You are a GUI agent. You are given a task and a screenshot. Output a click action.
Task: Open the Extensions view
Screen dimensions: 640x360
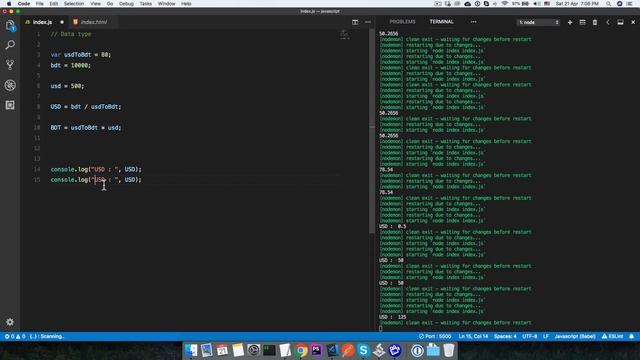(x=10, y=105)
